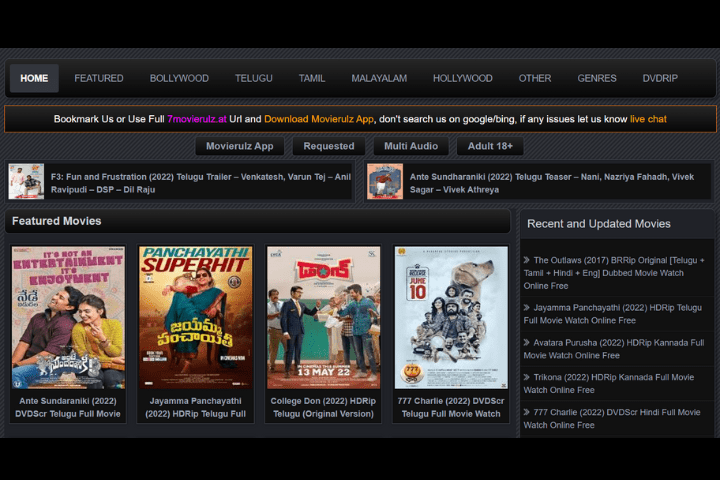Go to the DVDRIP section

[660, 78]
